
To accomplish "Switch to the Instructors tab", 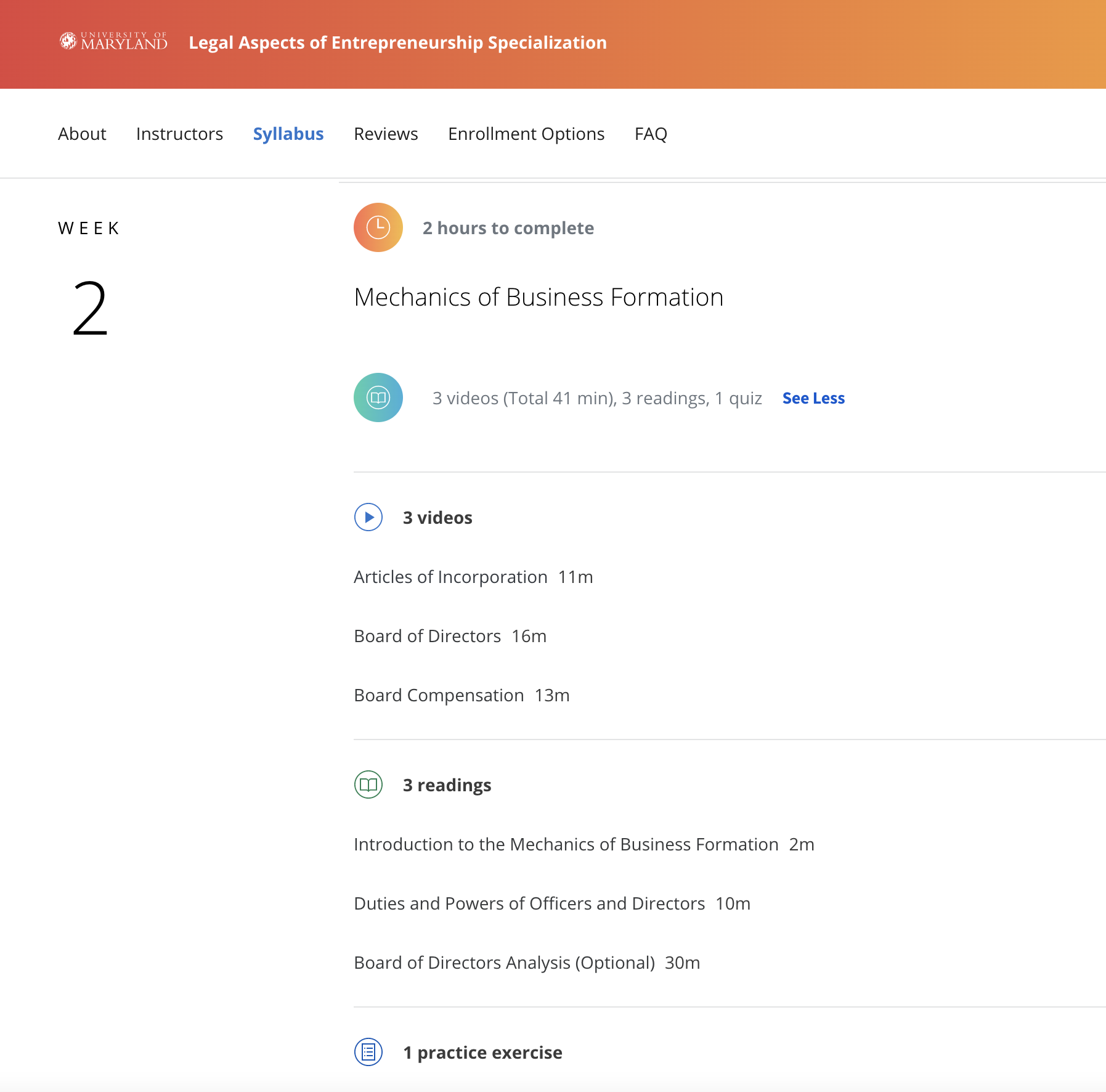I will pos(179,134).
